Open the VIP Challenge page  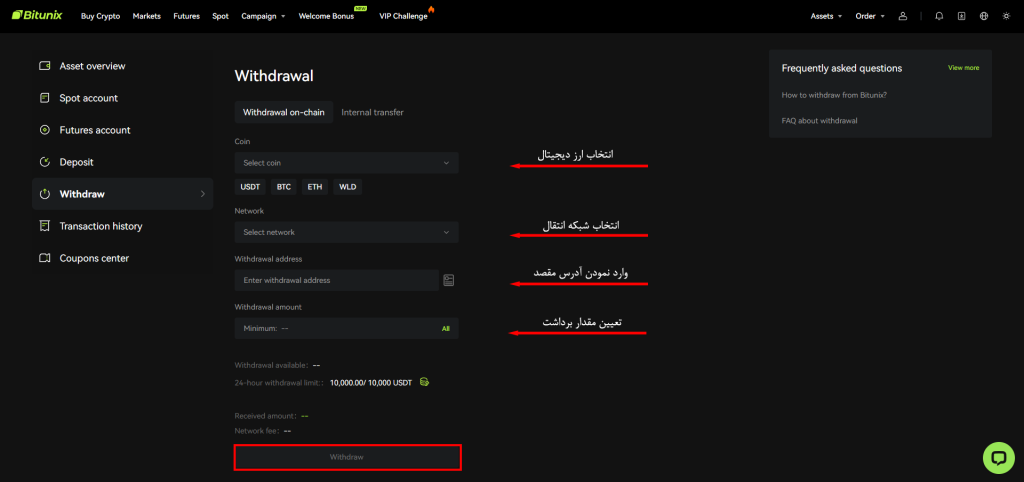tap(403, 16)
